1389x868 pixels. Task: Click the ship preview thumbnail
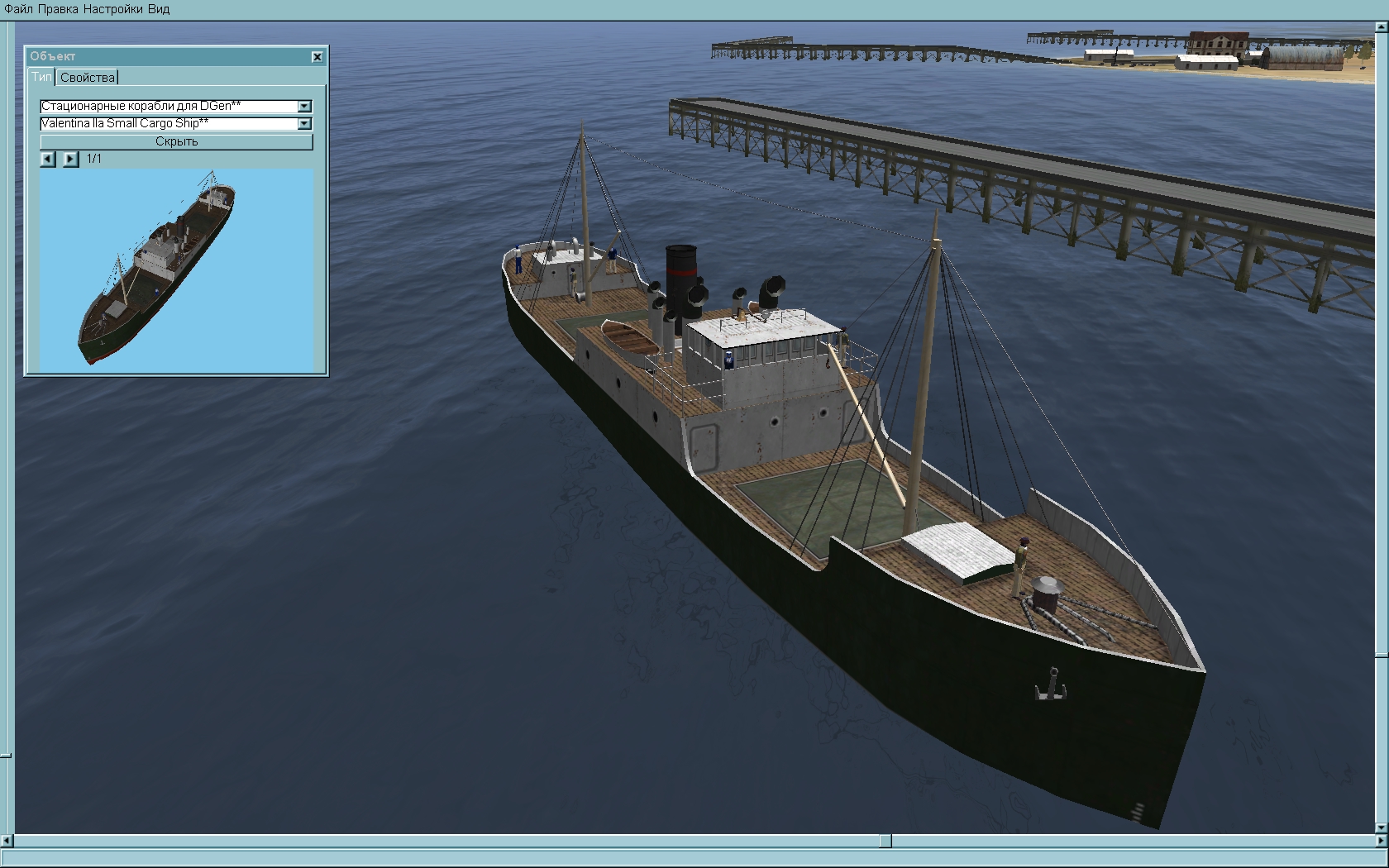176,269
